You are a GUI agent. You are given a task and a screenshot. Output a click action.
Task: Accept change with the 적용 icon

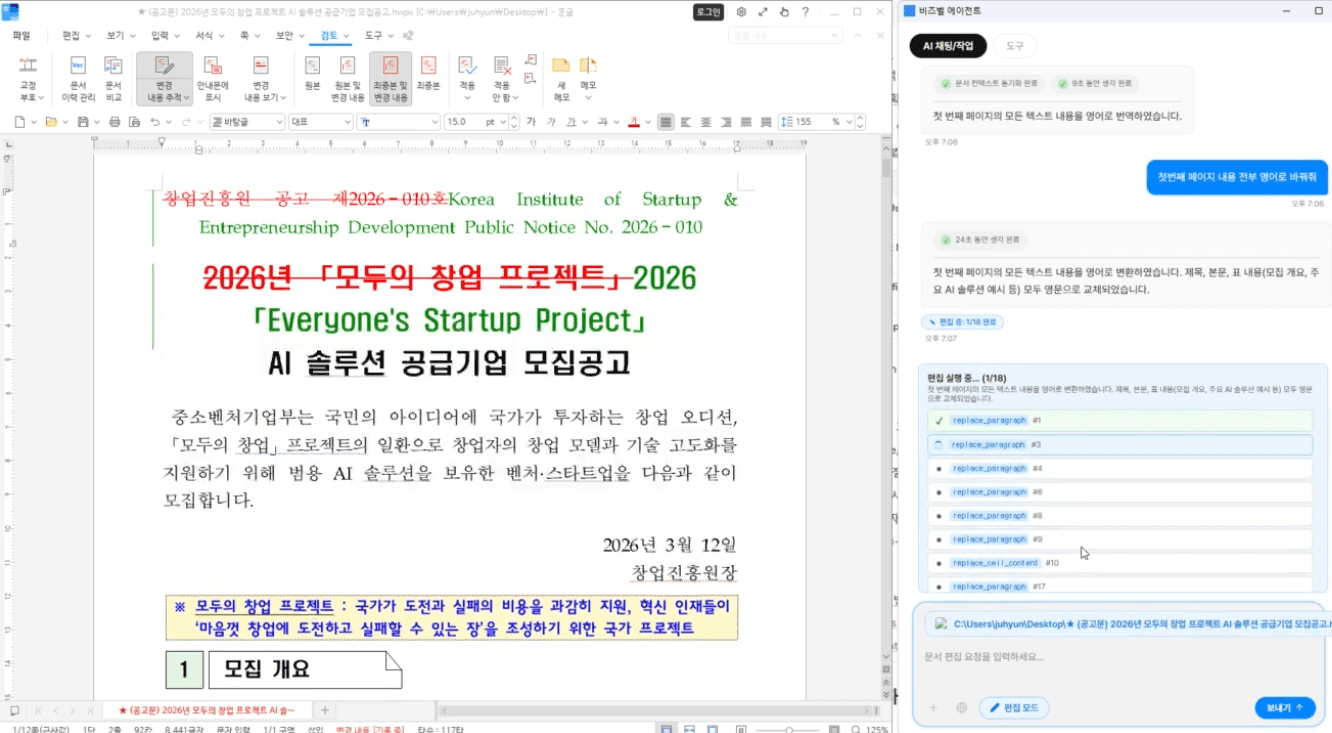[x=466, y=72]
